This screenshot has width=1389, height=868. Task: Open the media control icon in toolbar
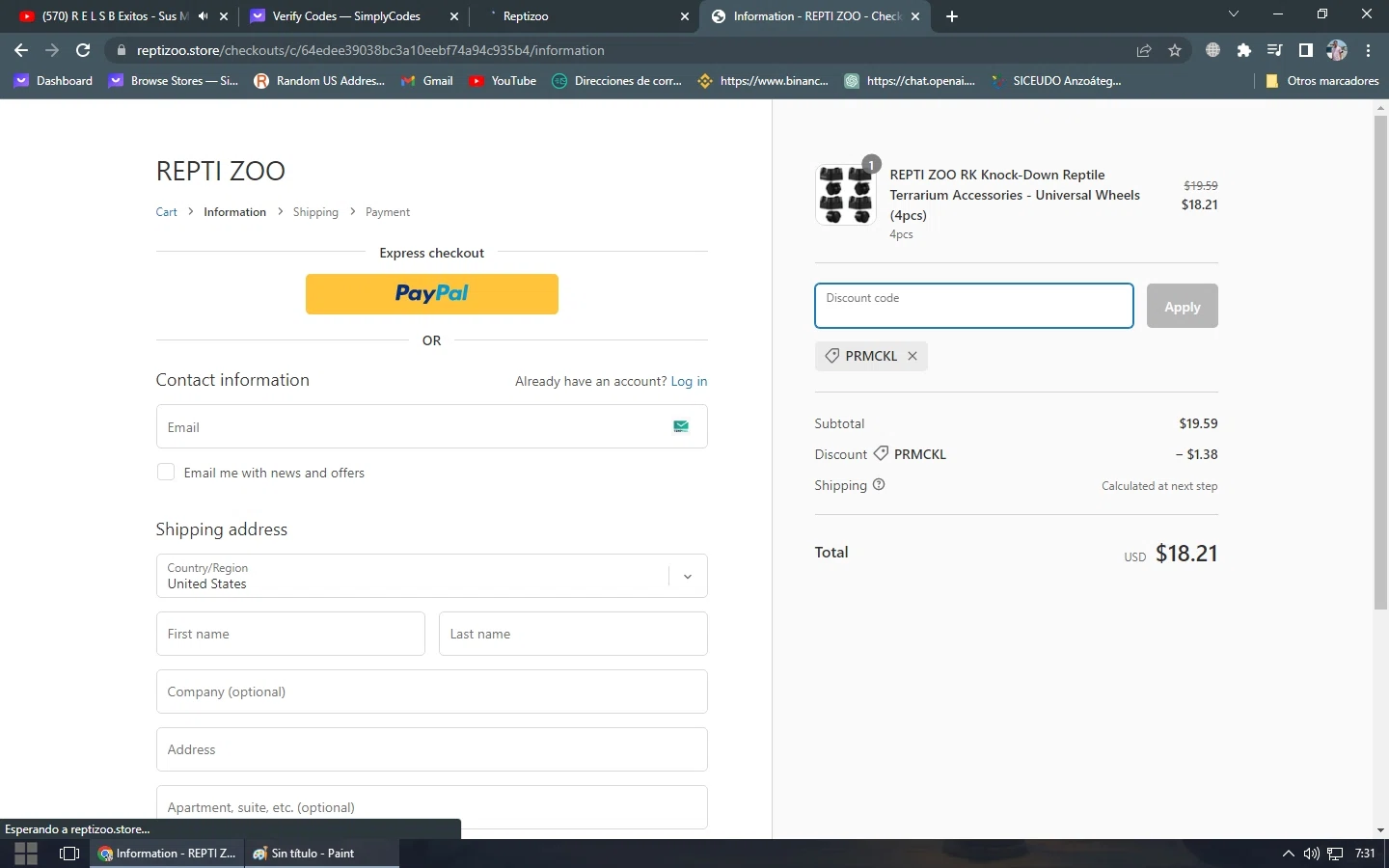1275,50
